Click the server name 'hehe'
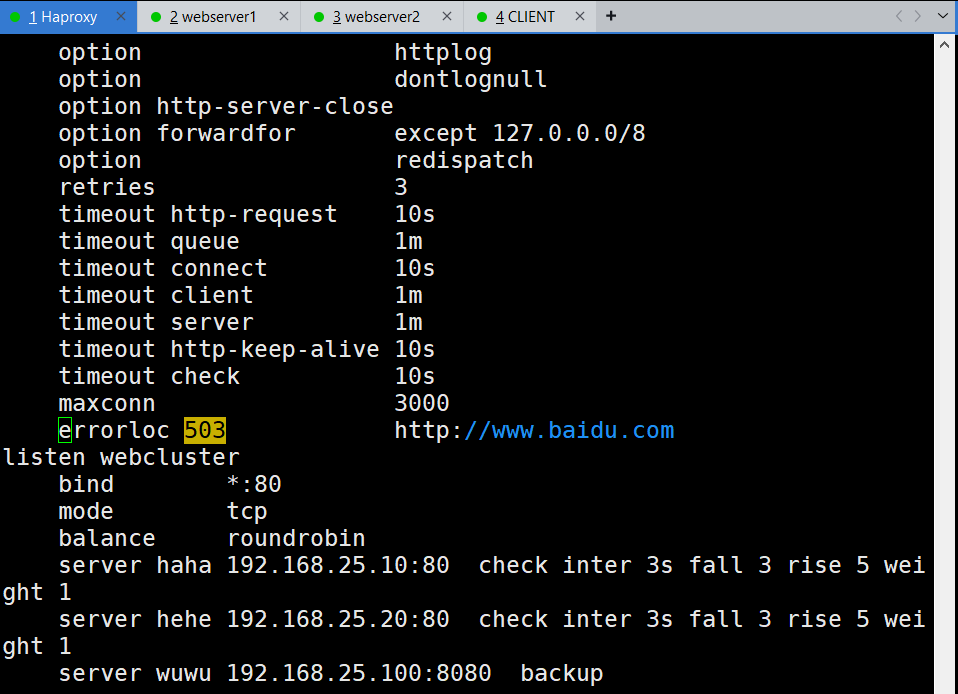The height and width of the screenshot is (694, 958). tap(184, 619)
